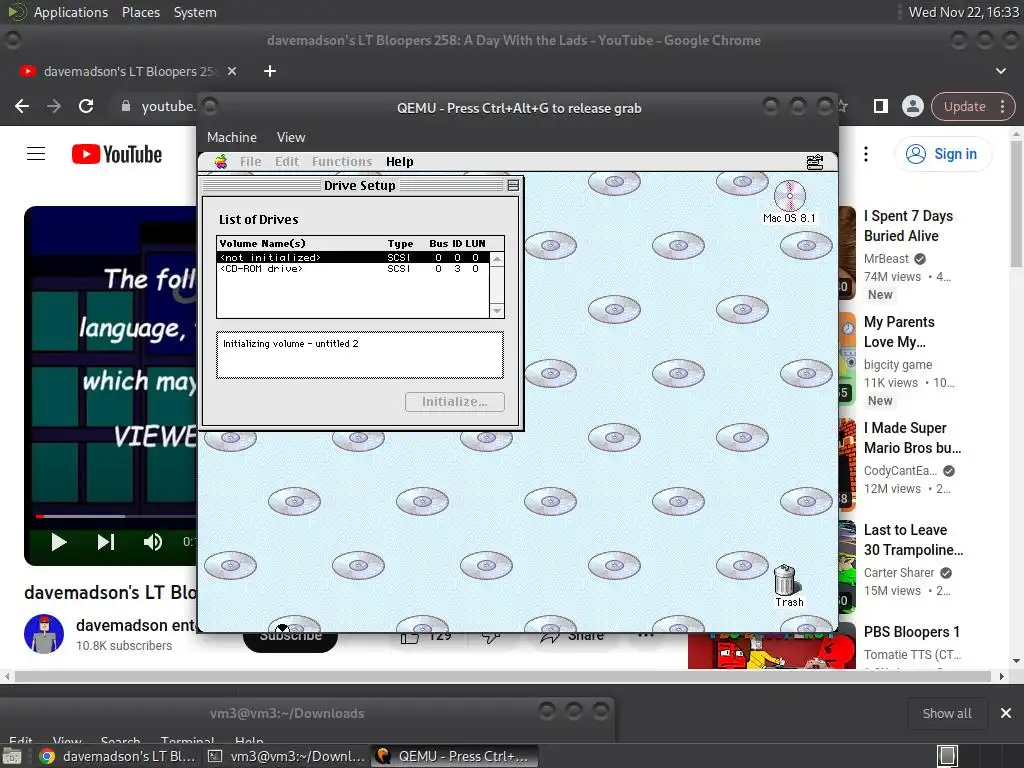Open the Places menu
This screenshot has height=768, width=1024.
141,12
